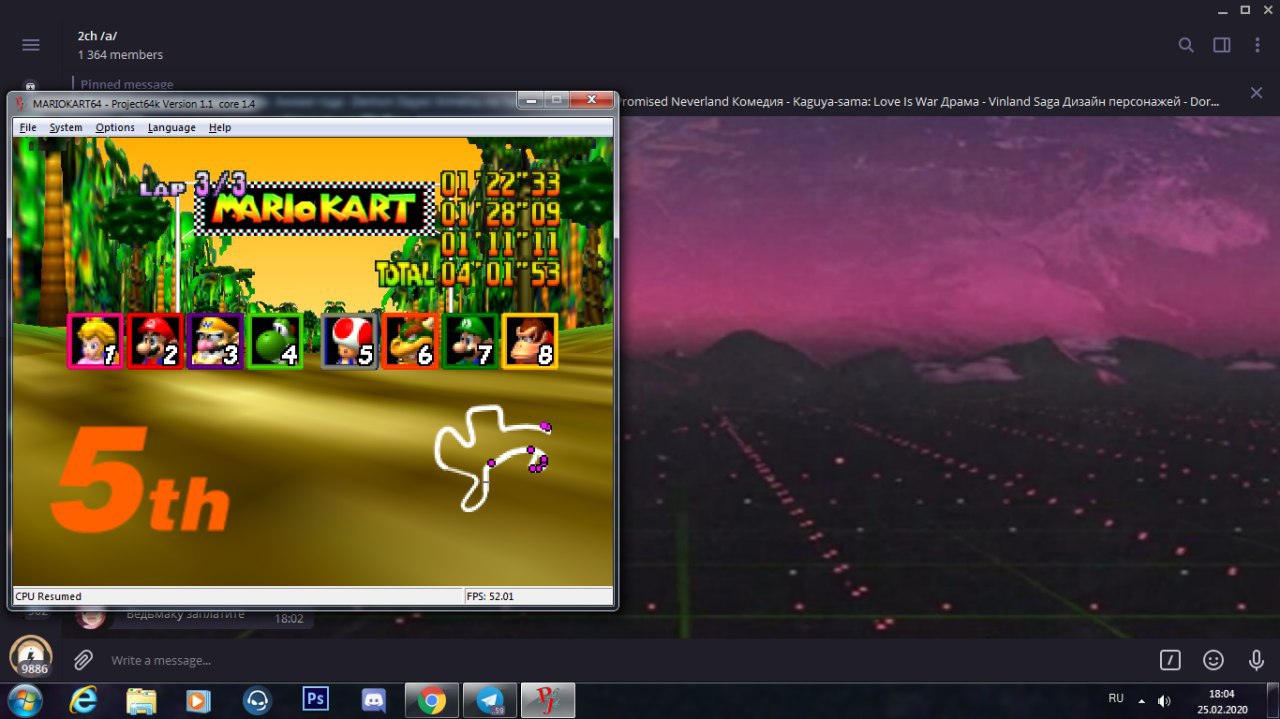Open Windows Explorer folder from taskbar

point(141,700)
